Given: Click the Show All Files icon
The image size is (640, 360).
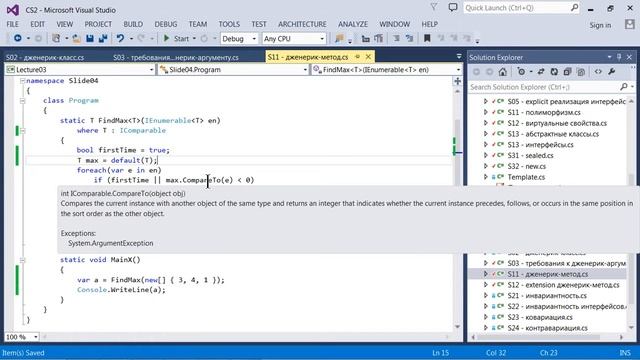Looking at the screenshot, I should tap(581, 72).
